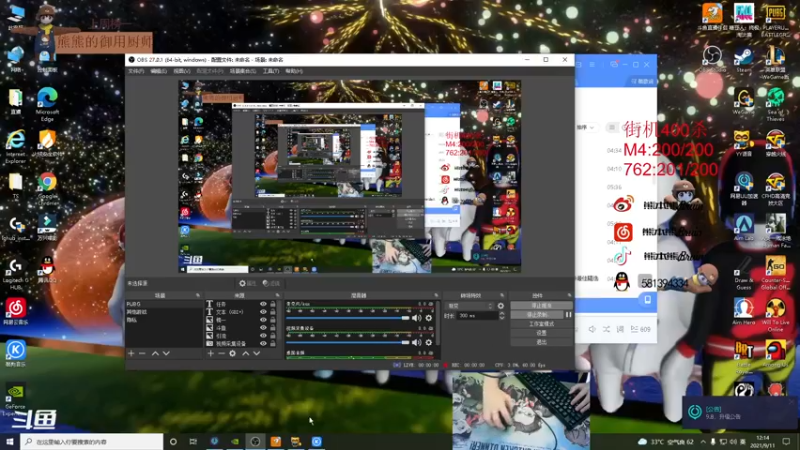The width and height of the screenshot is (800, 450).
Task: Open the OBS 场景集合 menu
Action: click(x=243, y=71)
